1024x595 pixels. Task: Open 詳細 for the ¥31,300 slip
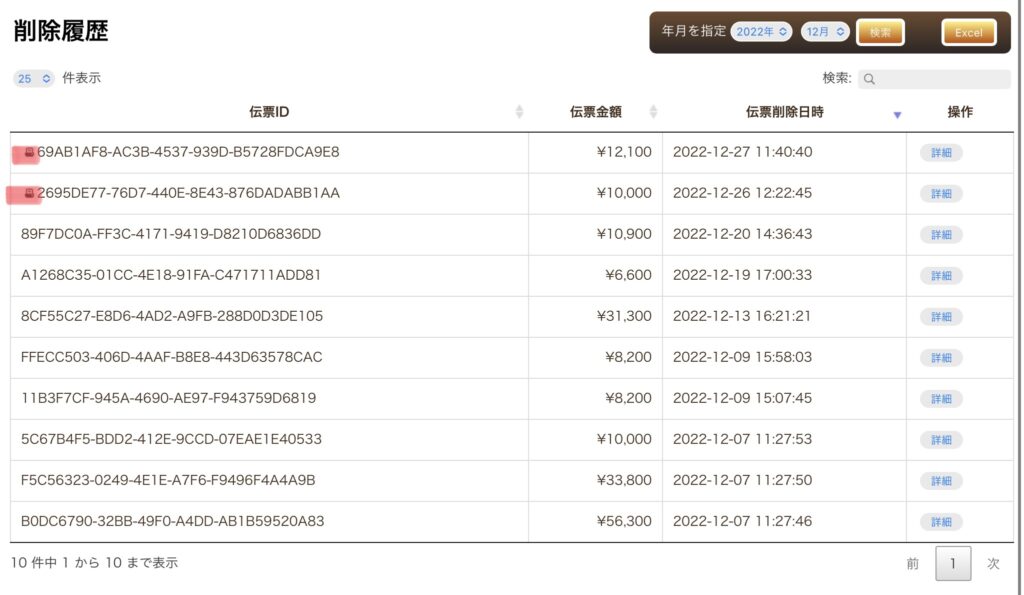click(x=941, y=317)
